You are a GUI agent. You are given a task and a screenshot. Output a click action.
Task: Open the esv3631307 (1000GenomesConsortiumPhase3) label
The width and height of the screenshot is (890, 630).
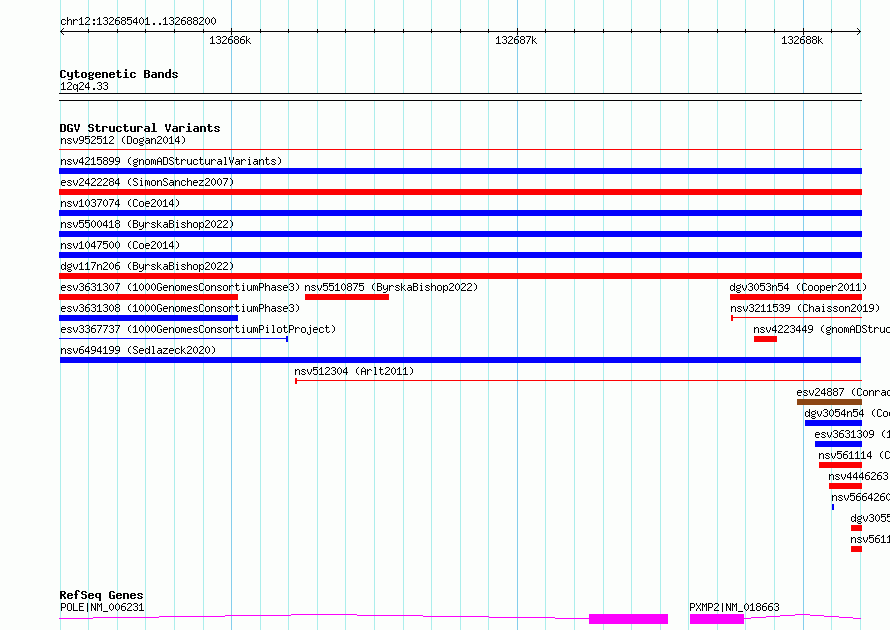180,287
